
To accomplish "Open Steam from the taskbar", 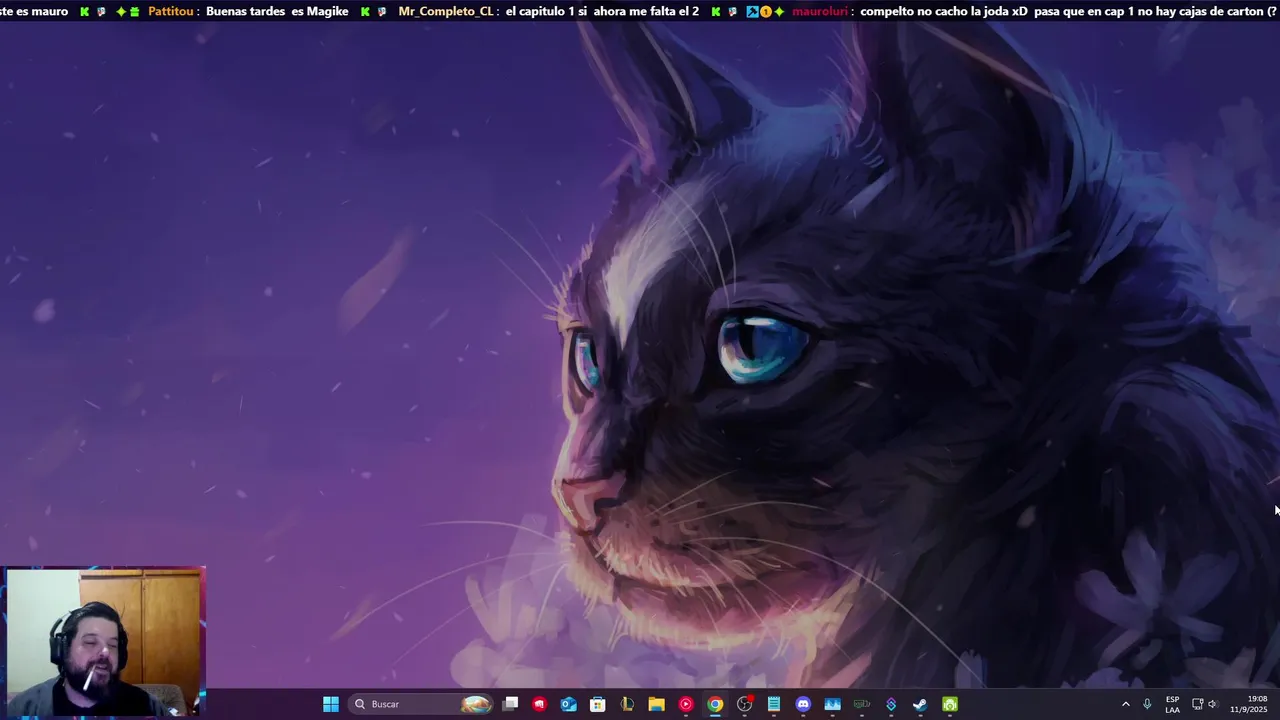I will pyautogui.click(x=920, y=704).
